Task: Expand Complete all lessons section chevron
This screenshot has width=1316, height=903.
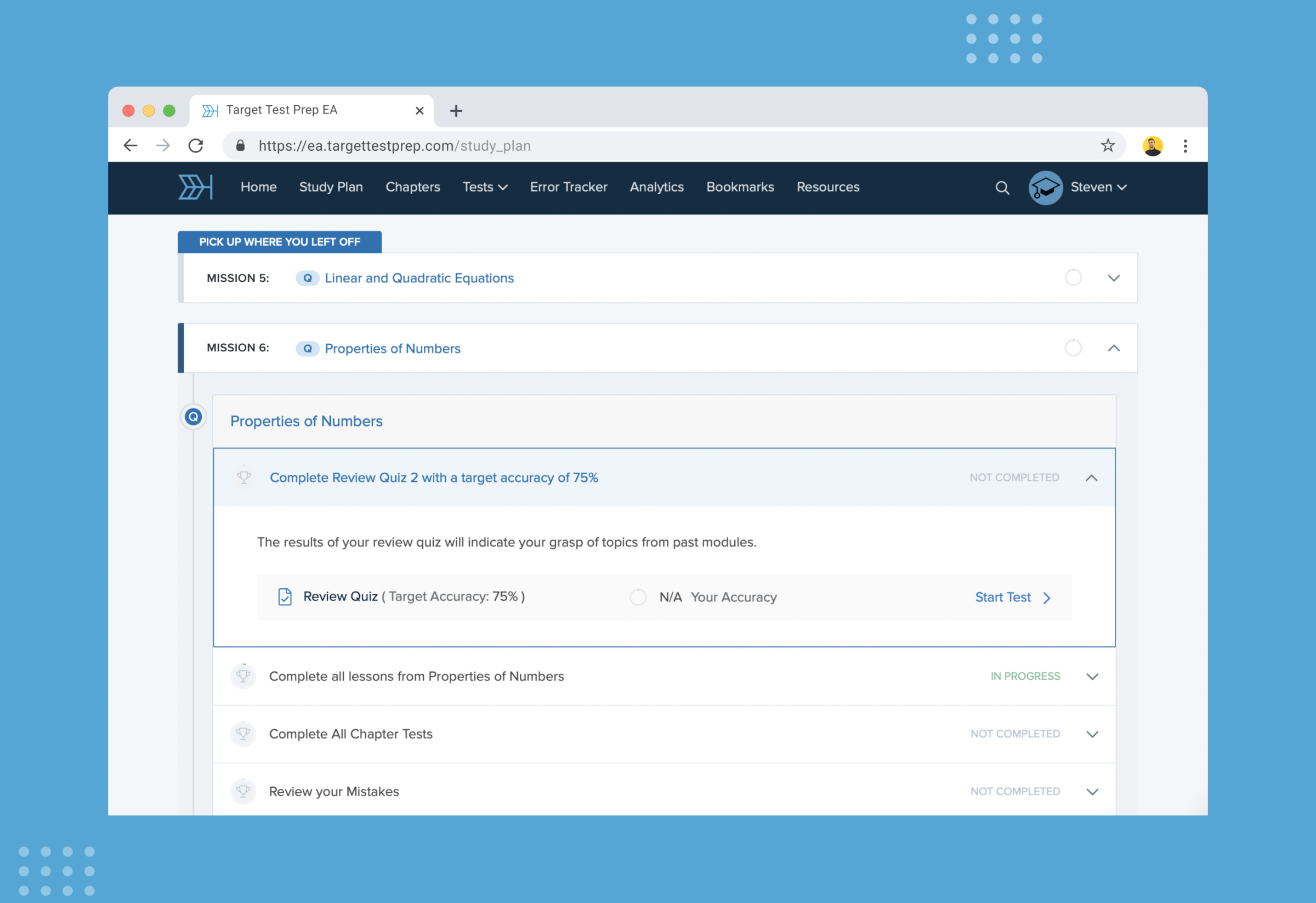Action: 1092,676
